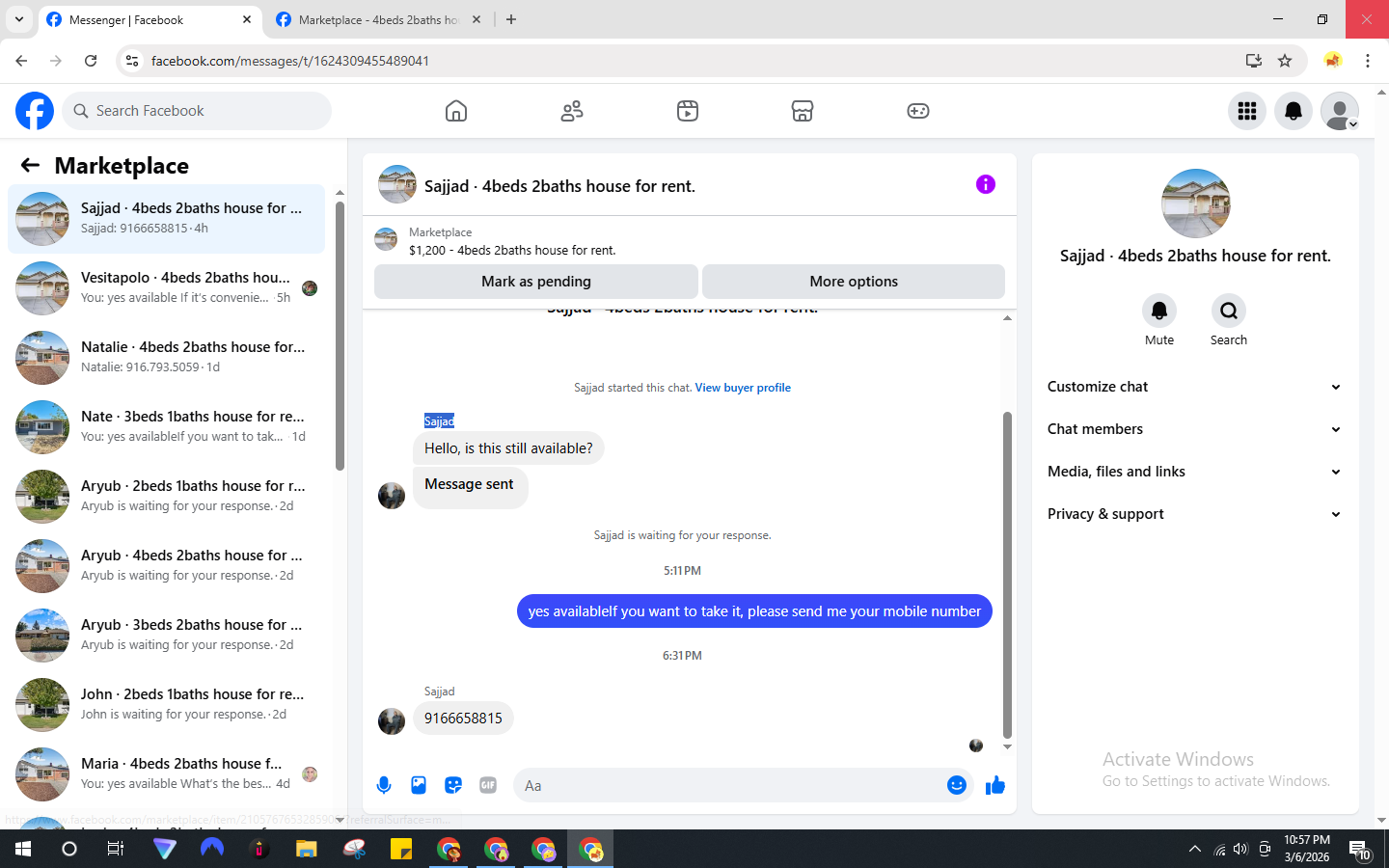This screenshot has height=868, width=1389.
Task: Open a new browser tab
Action: pos(511,19)
